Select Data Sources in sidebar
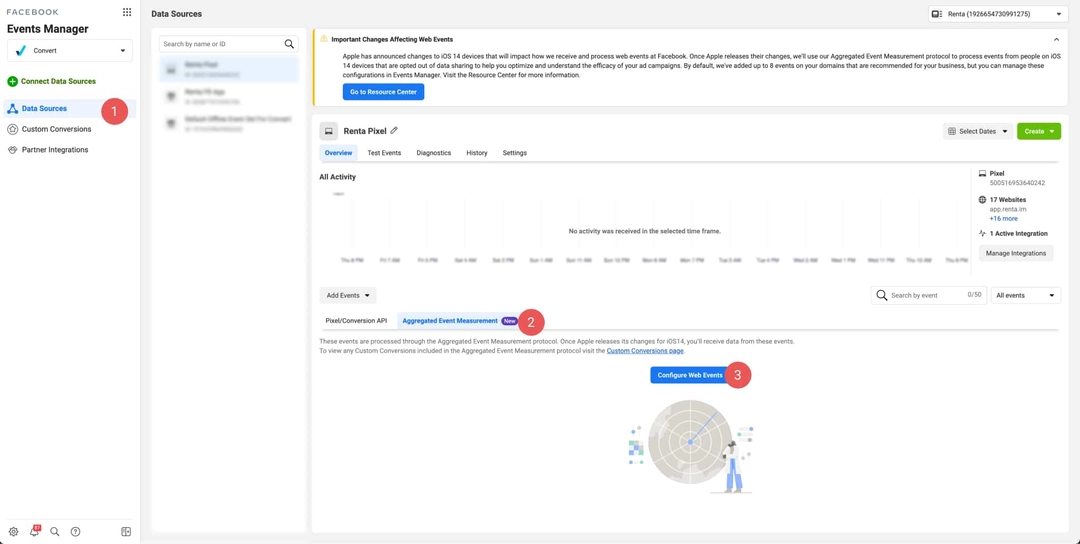Viewport: 1080px width, 544px height. click(70, 108)
